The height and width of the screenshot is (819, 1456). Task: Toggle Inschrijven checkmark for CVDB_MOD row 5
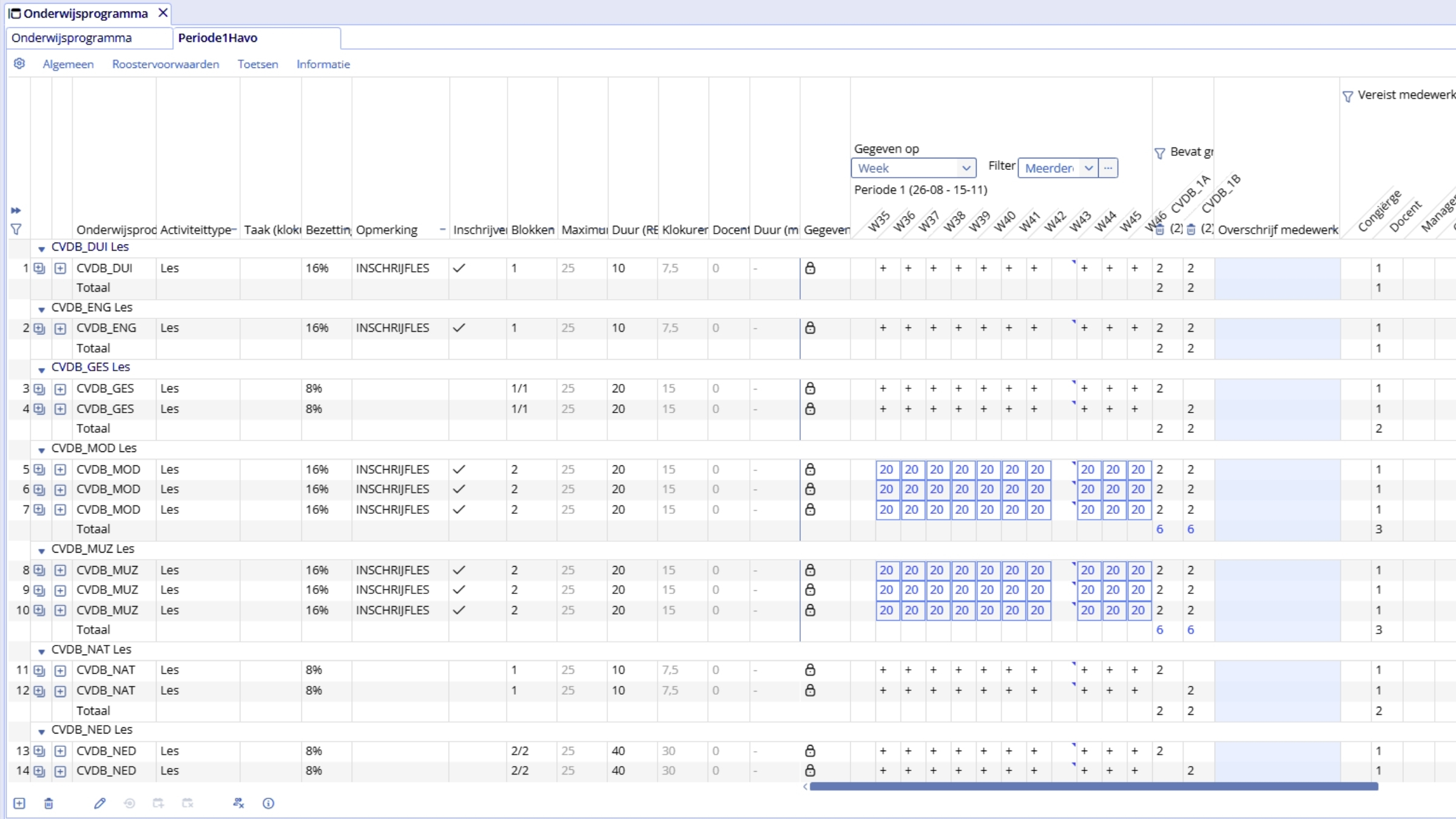(459, 469)
